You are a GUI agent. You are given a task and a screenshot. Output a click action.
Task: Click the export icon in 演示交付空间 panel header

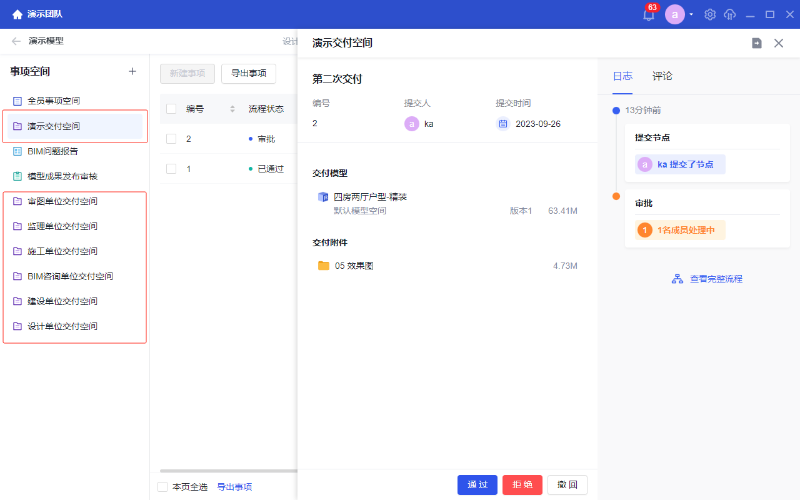pos(756,43)
